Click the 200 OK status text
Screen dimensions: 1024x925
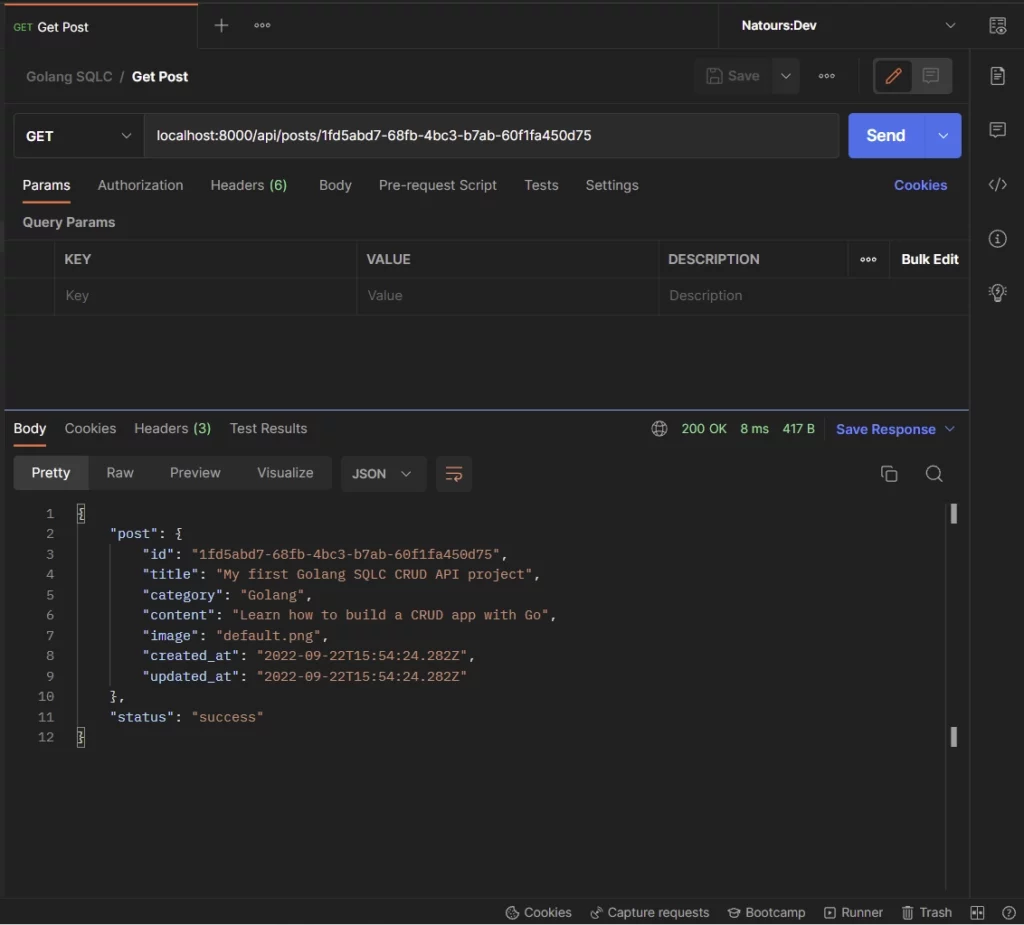click(x=704, y=429)
